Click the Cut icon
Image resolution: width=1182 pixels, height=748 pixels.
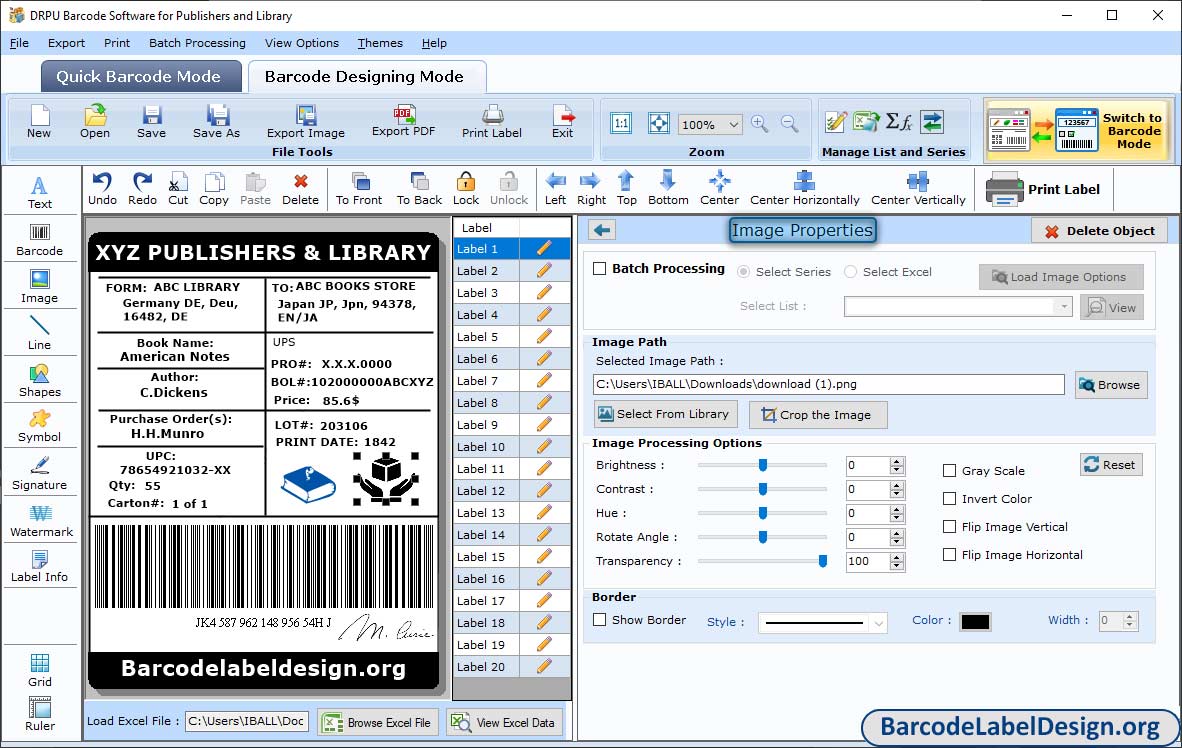[178, 189]
